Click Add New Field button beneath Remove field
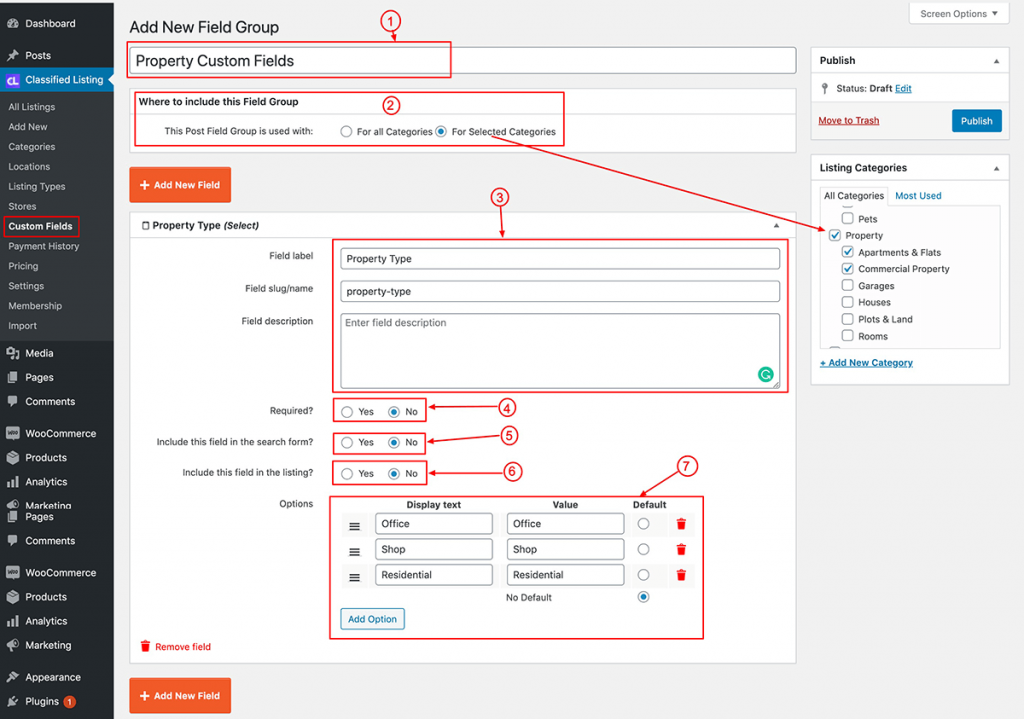 [180, 695]
